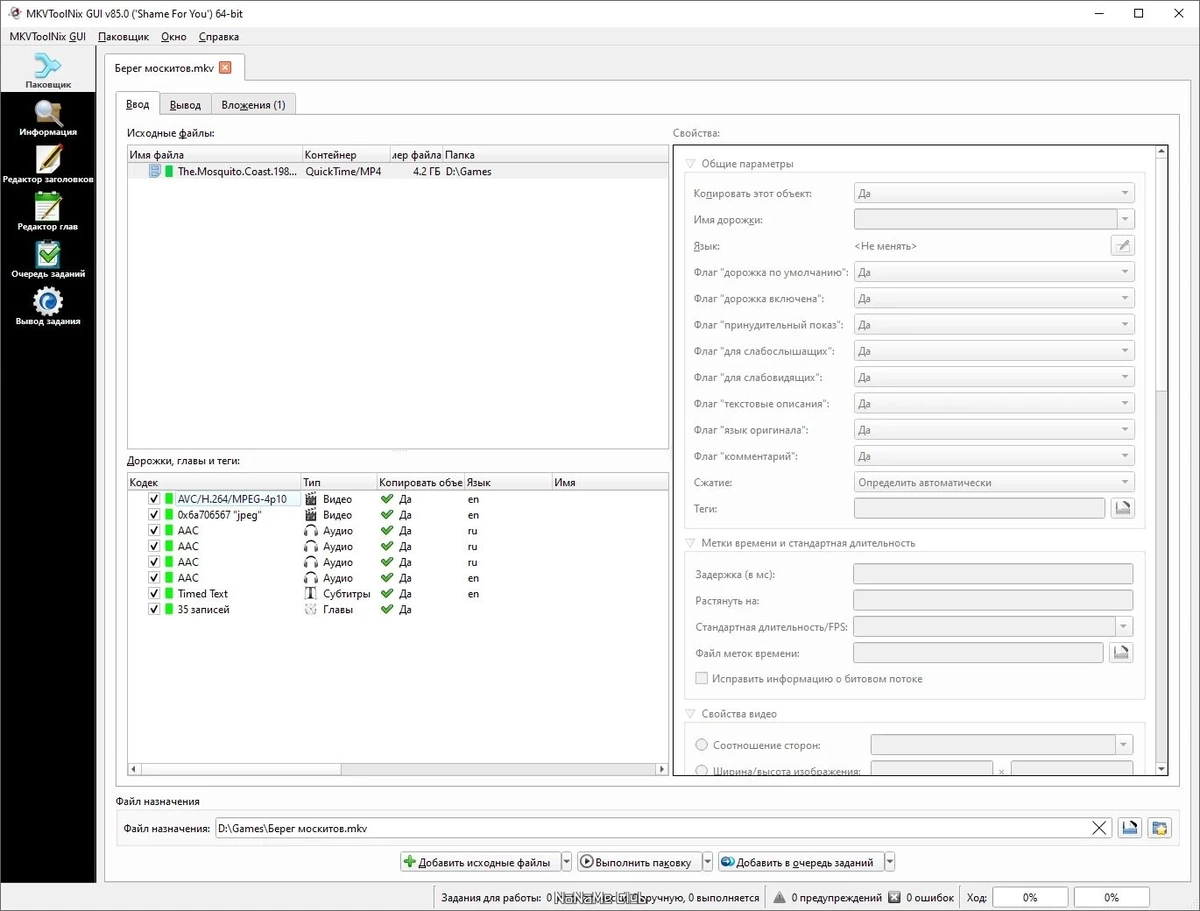This screenshot has width=1200, height=911.
Task: Uncheck the Timed Text subtitle track
Action: tap(154, 594)
